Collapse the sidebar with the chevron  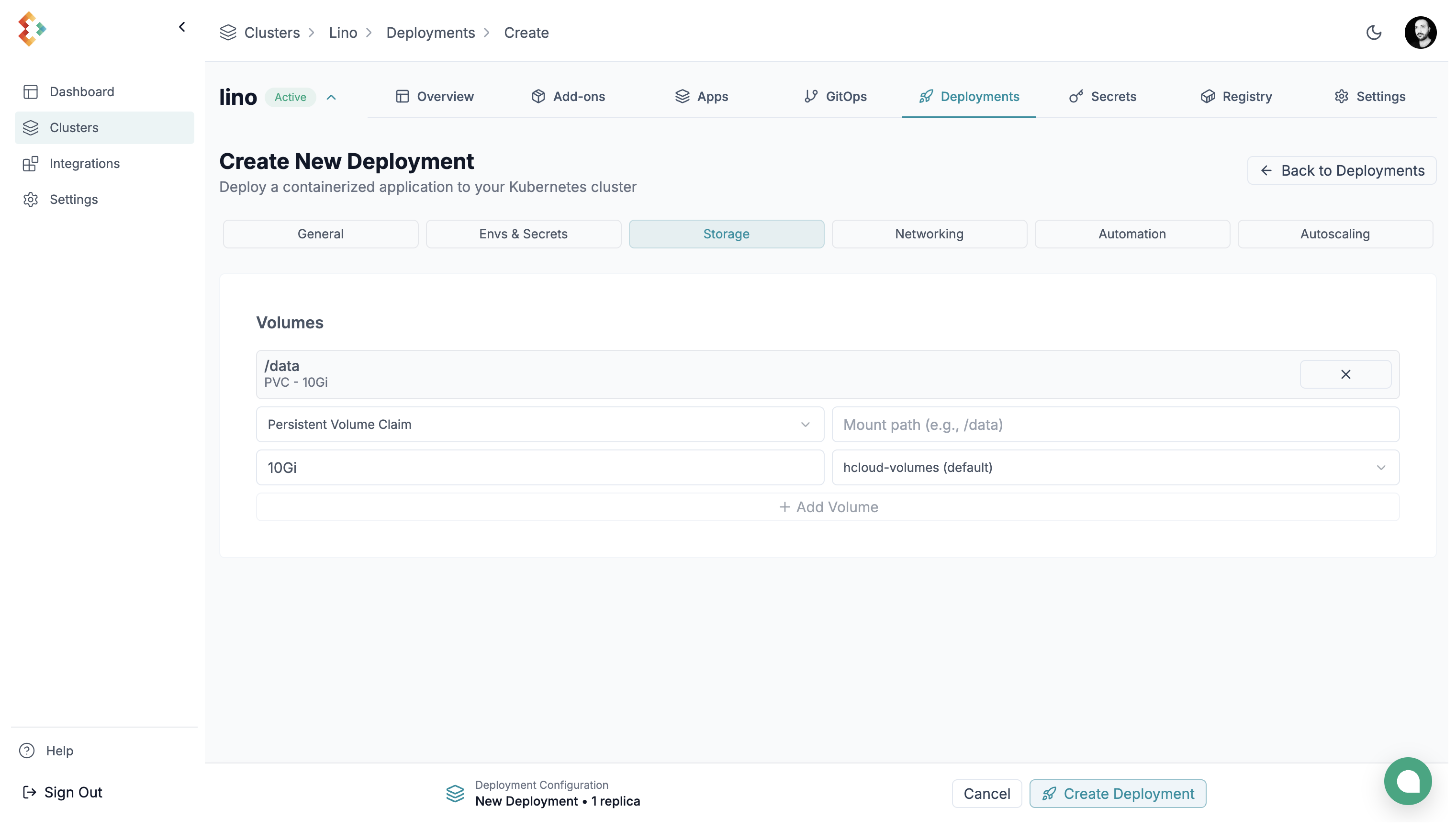182,27
